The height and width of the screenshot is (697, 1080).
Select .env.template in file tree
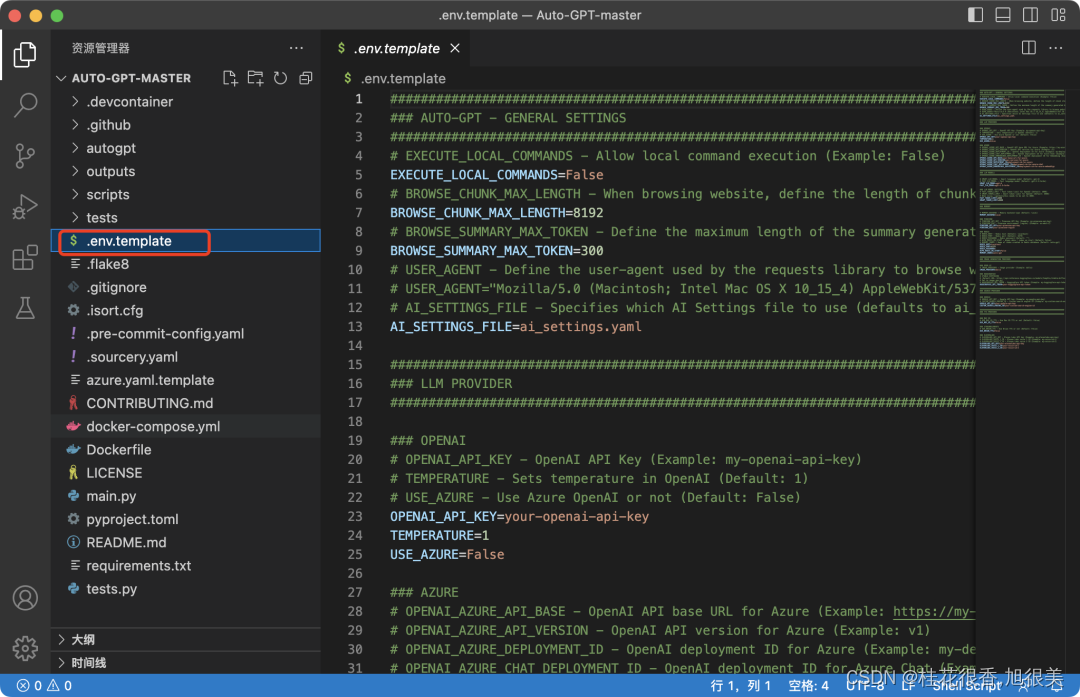click(186, 241)
